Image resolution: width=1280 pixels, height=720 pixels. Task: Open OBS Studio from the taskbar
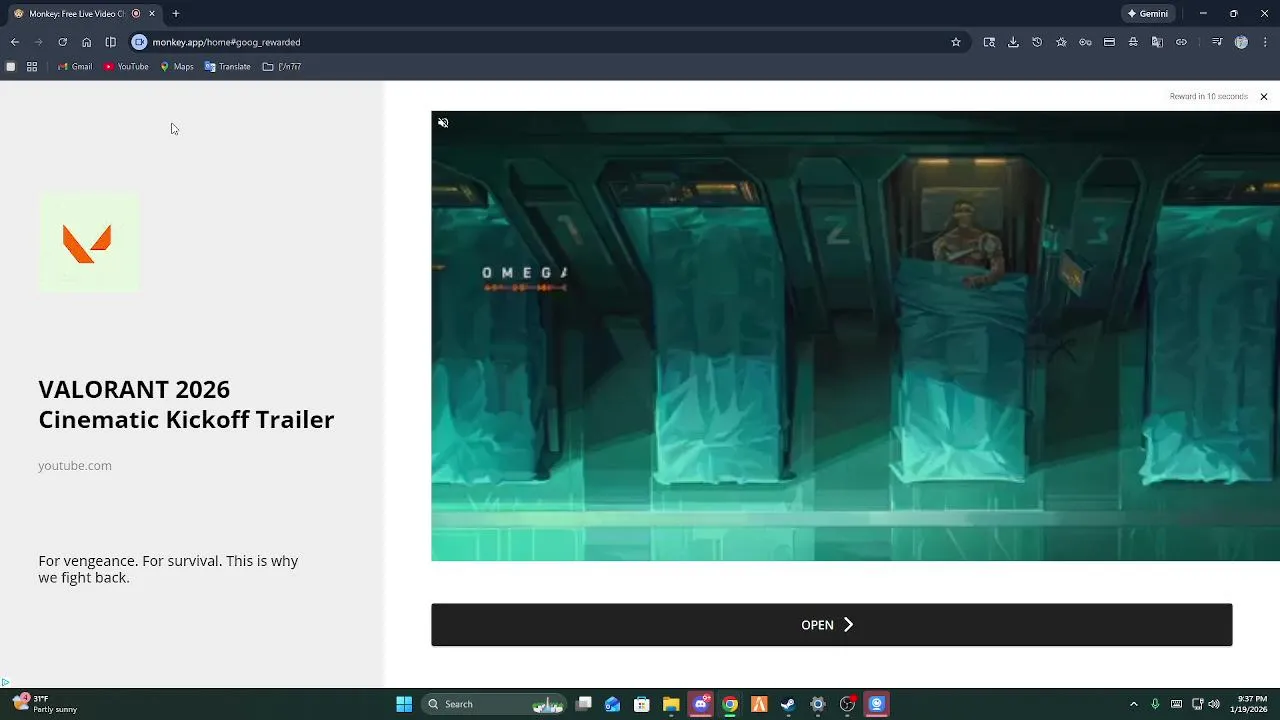pyautogui.click(x=847, y=704)
